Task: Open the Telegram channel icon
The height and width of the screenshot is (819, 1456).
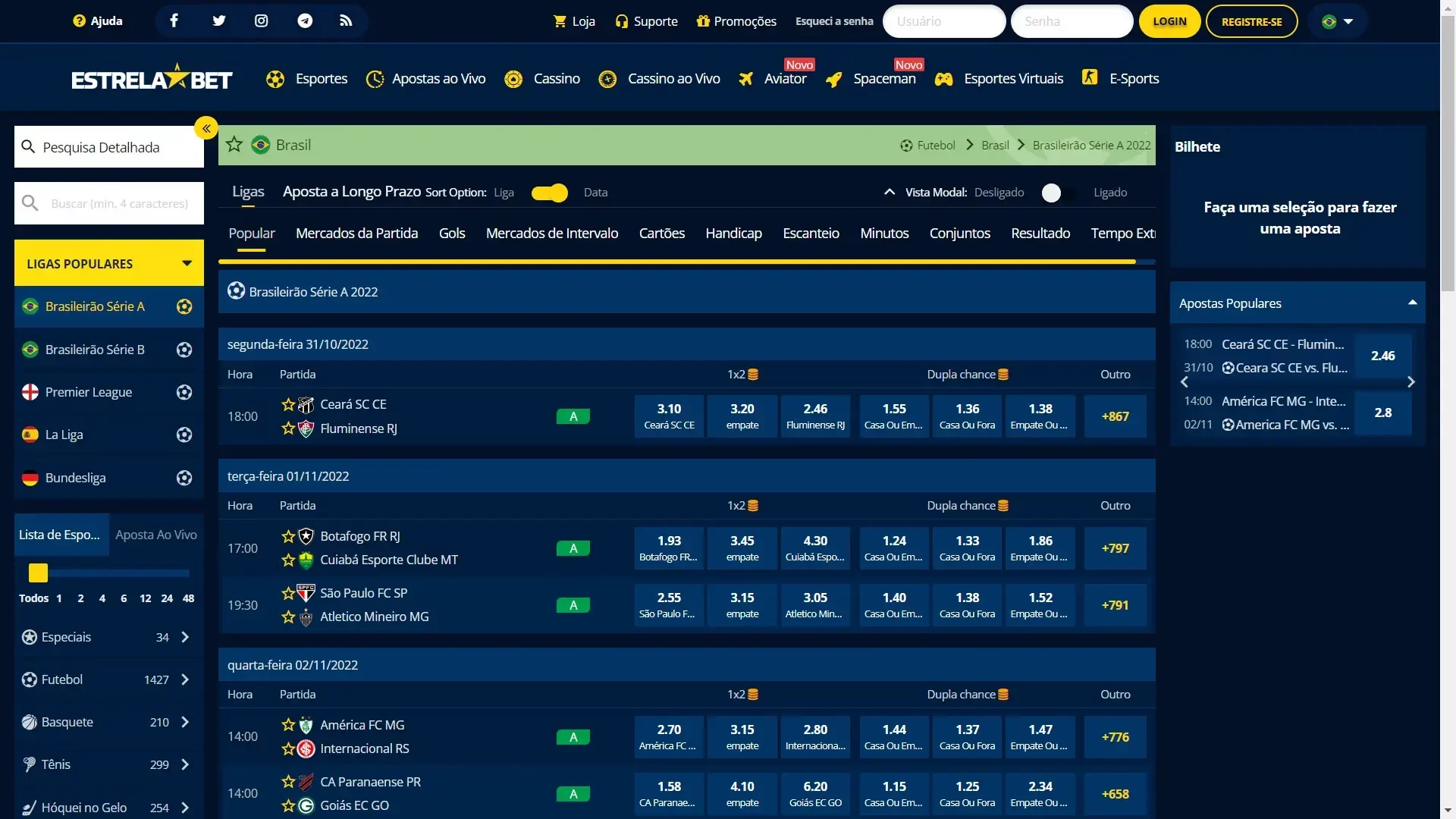Action: (305, 21)
